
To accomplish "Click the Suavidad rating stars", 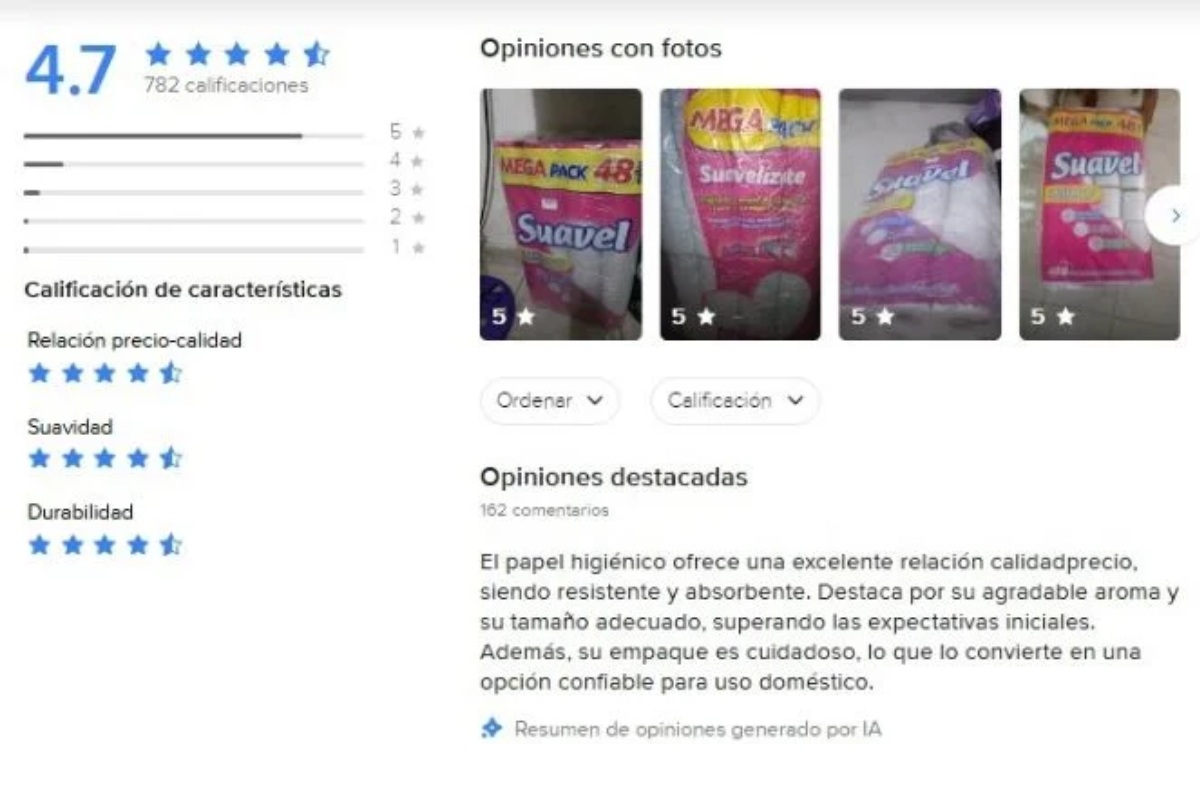I will click(x=105, y=459).
